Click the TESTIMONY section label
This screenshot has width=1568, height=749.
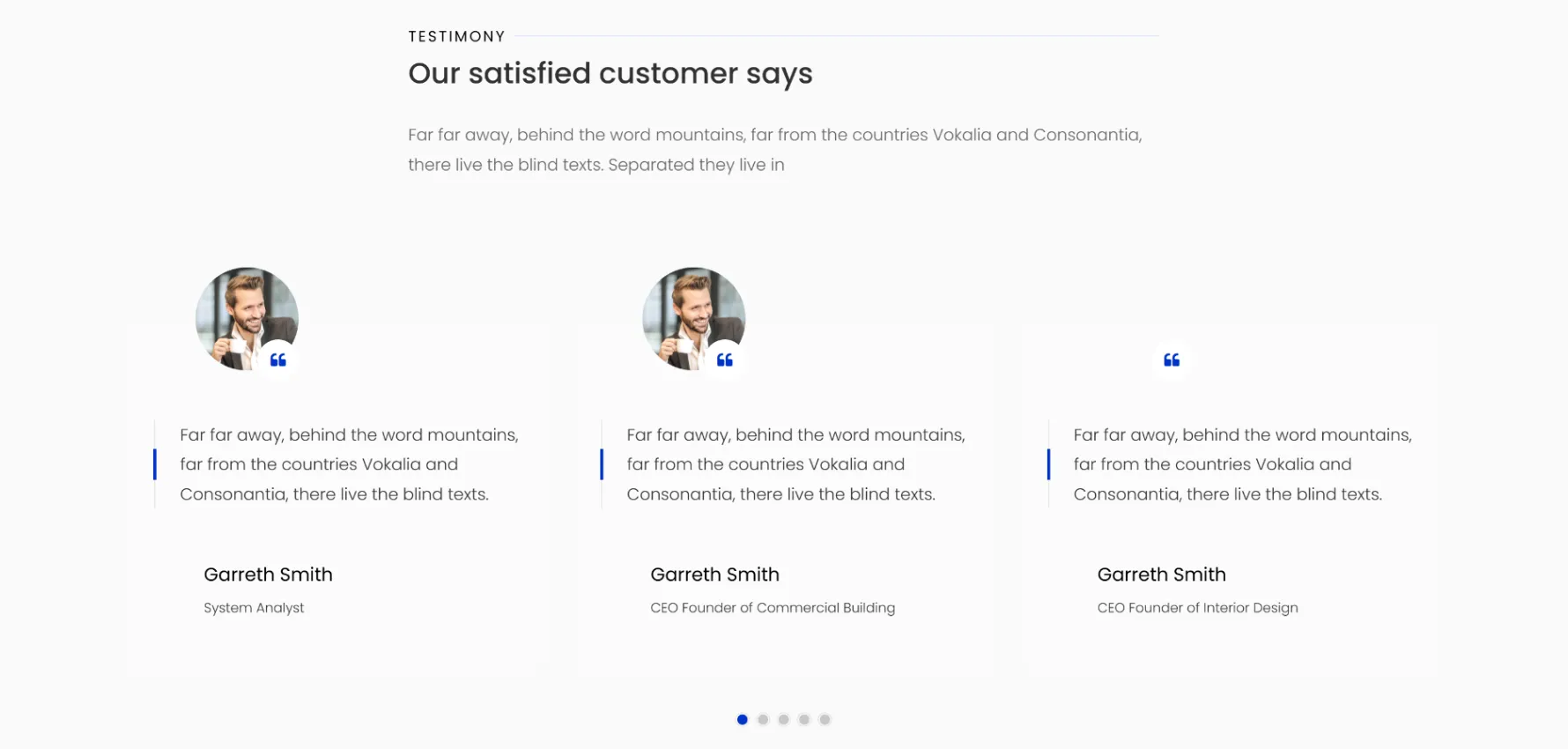click(x=457, y=37)
